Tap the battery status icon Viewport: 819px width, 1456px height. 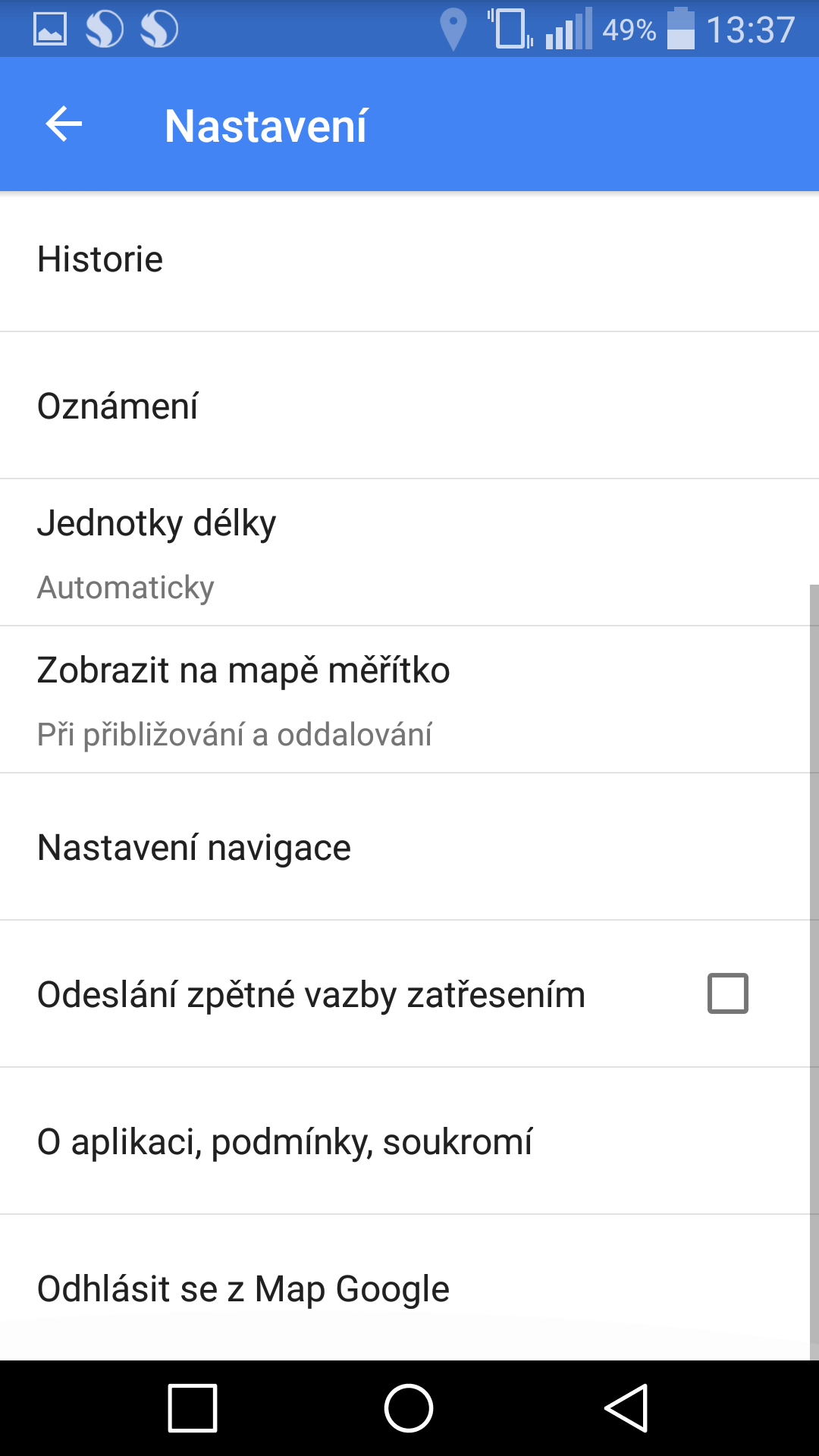[681, 29]
